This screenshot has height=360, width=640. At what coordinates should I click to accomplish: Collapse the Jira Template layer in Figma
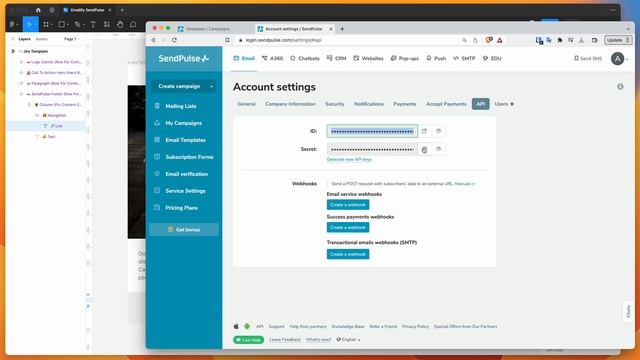13,51
